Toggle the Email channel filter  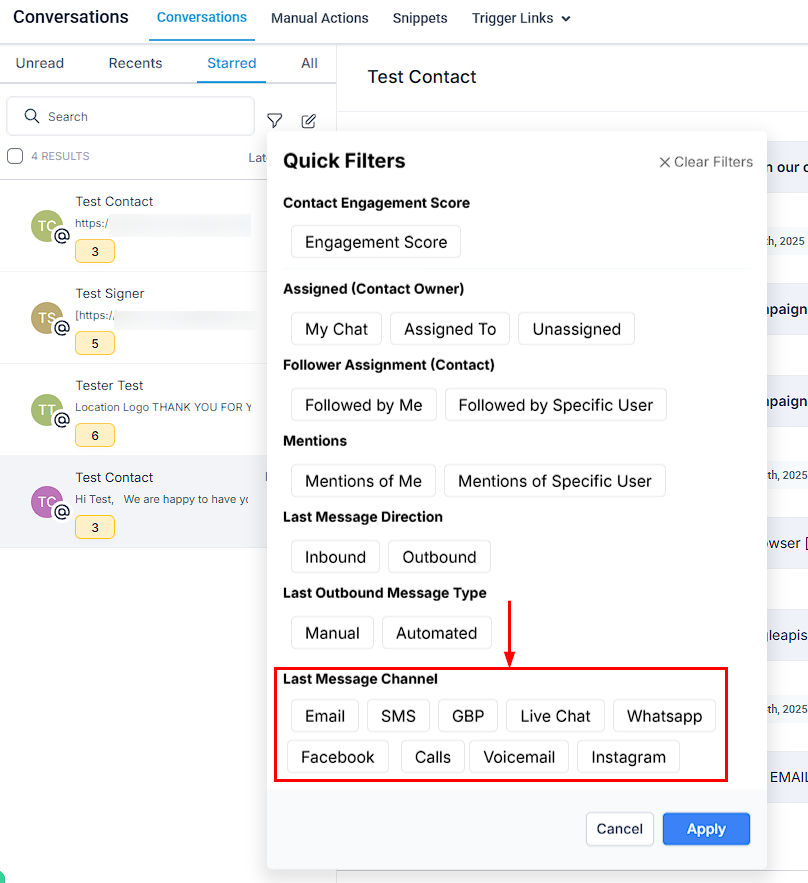coord(325,716)
